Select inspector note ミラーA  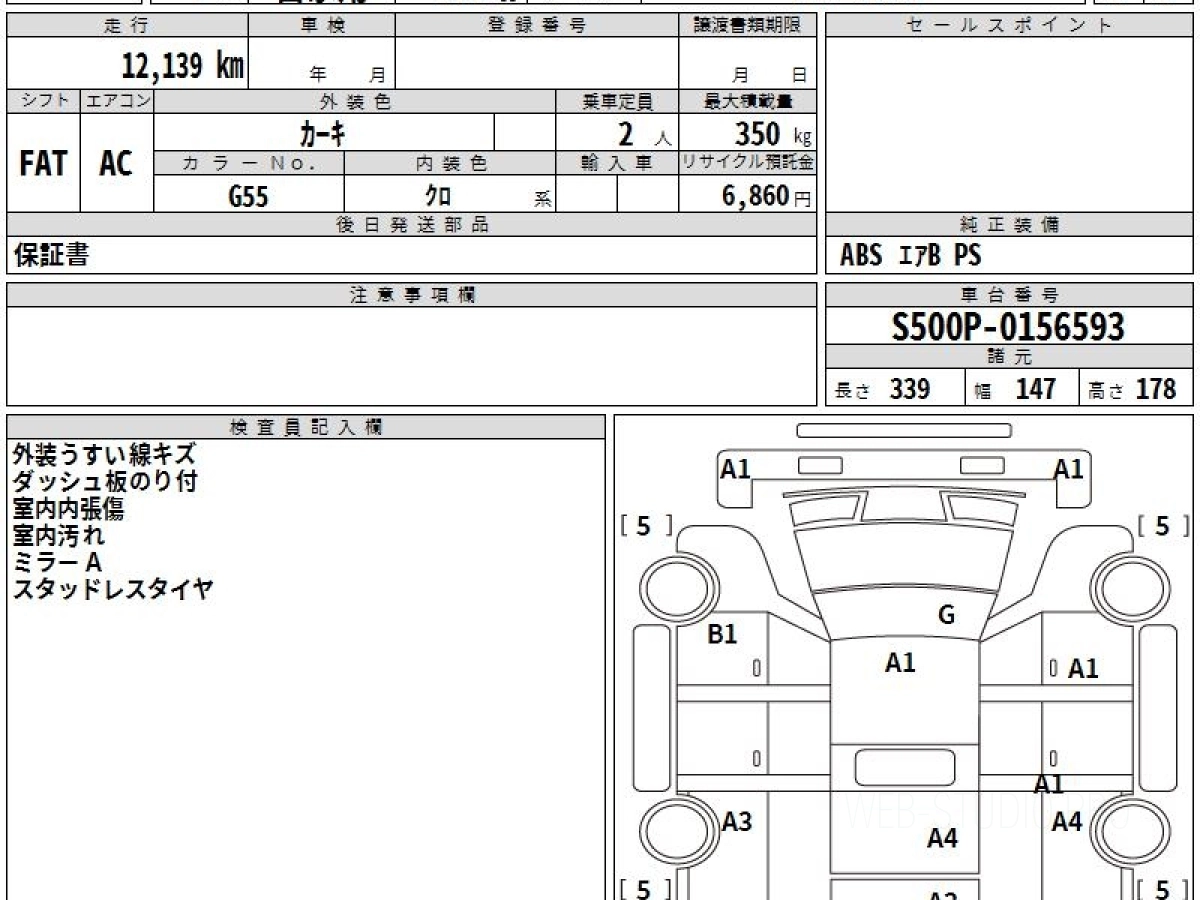pyautogui.click(x=57, y=562)
